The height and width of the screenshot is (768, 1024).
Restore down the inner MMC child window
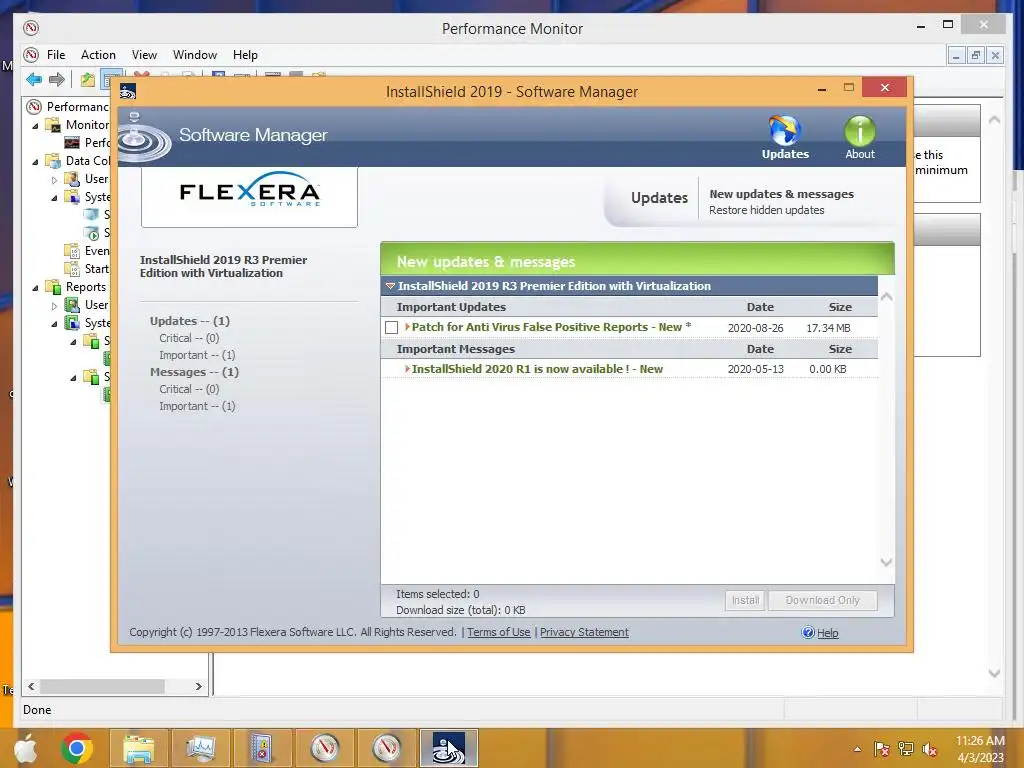[x=975, y=56]
